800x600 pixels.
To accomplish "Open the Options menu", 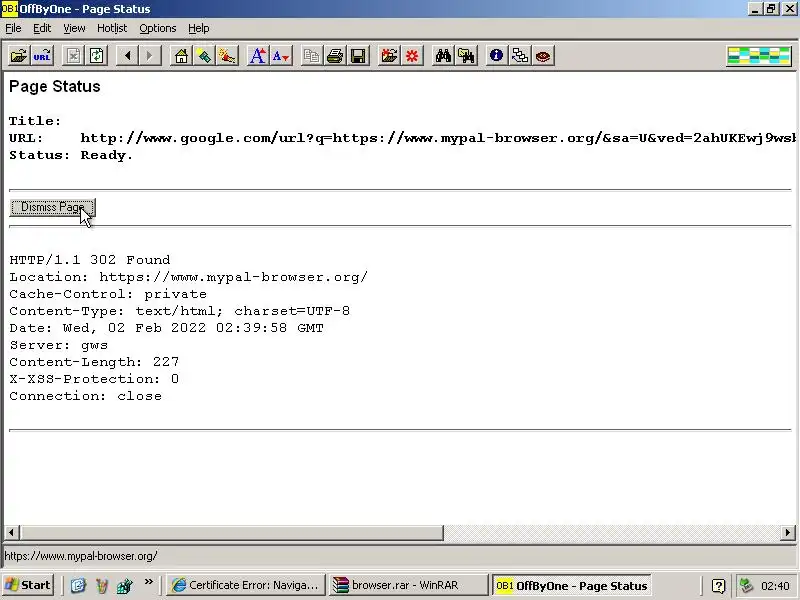I will click(158, 29).
